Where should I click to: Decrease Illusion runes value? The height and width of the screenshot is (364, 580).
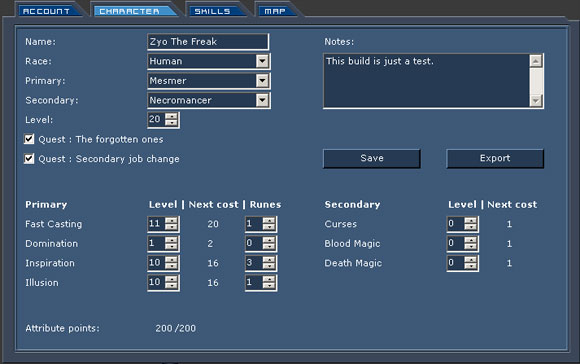click(269, 286)
